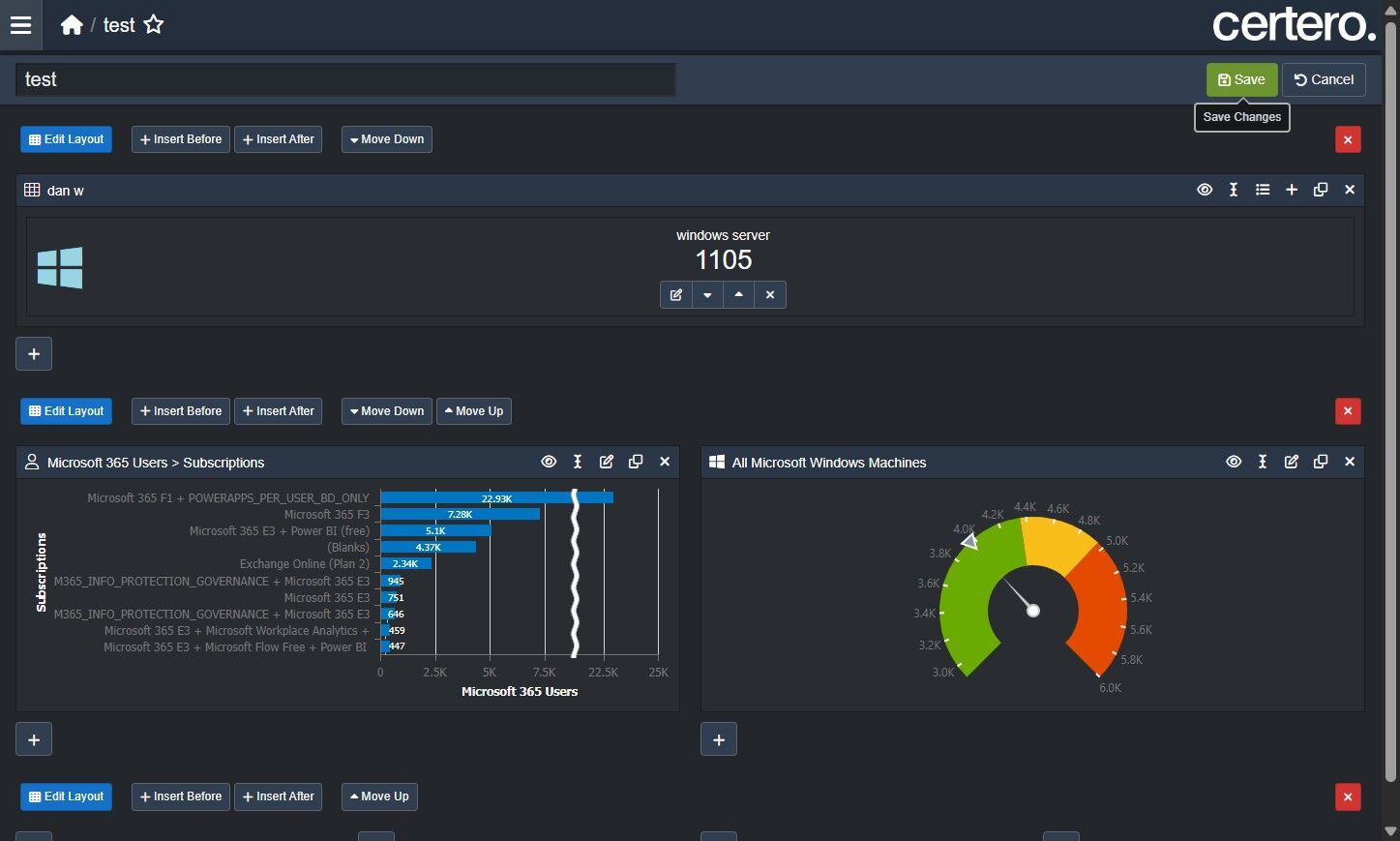Click the dashboard name input field
Screen dimensions: 1400x841
click(345, 79)
